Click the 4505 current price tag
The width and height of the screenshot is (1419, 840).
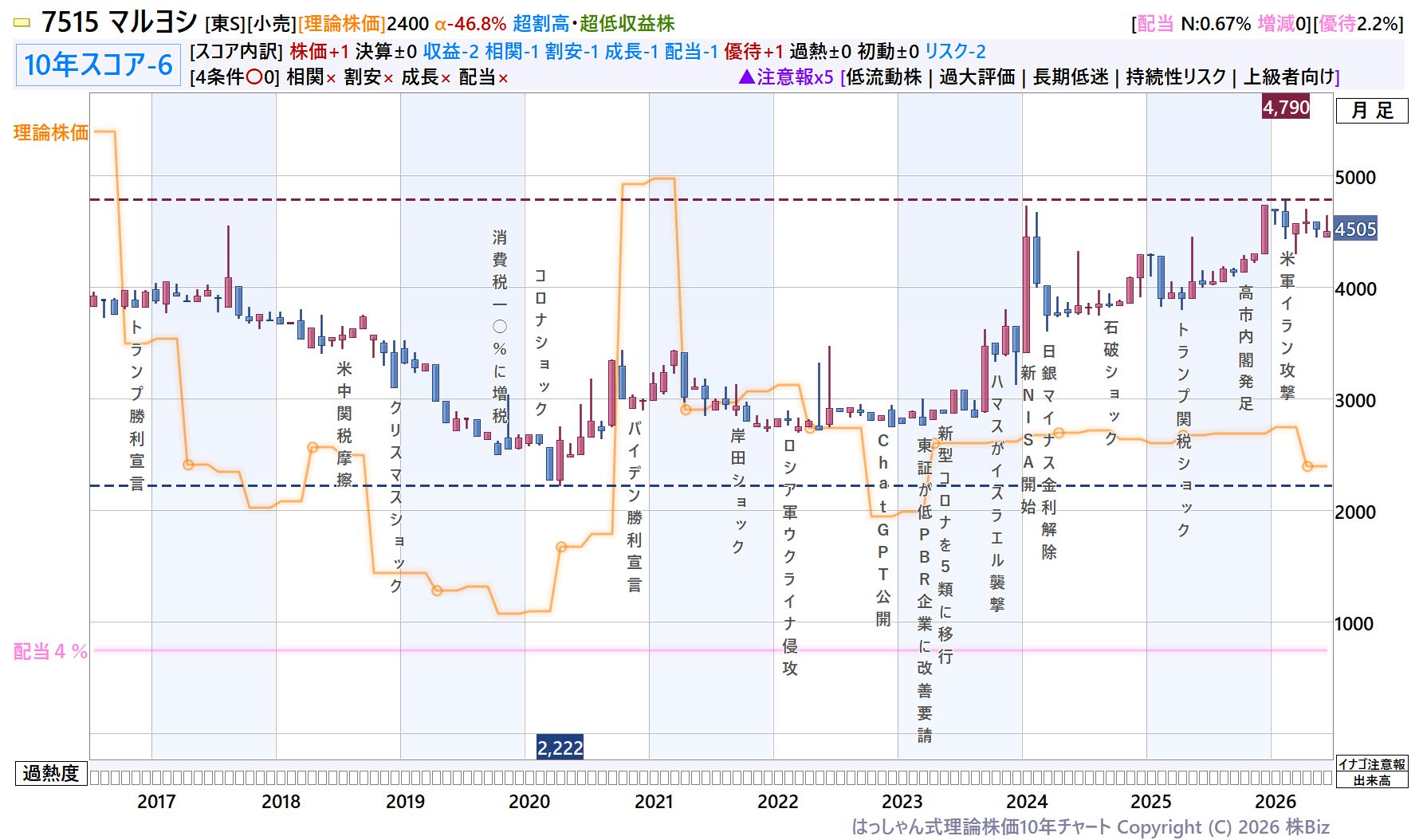[x=1355, y=230]
